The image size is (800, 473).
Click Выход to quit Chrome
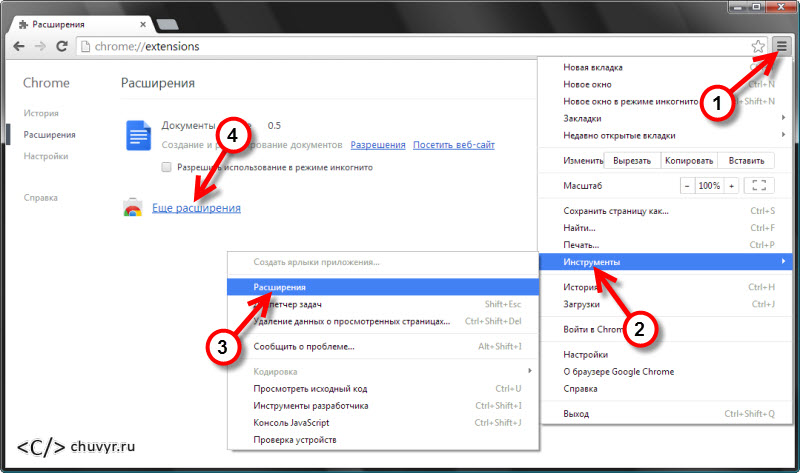pos(664,414)
